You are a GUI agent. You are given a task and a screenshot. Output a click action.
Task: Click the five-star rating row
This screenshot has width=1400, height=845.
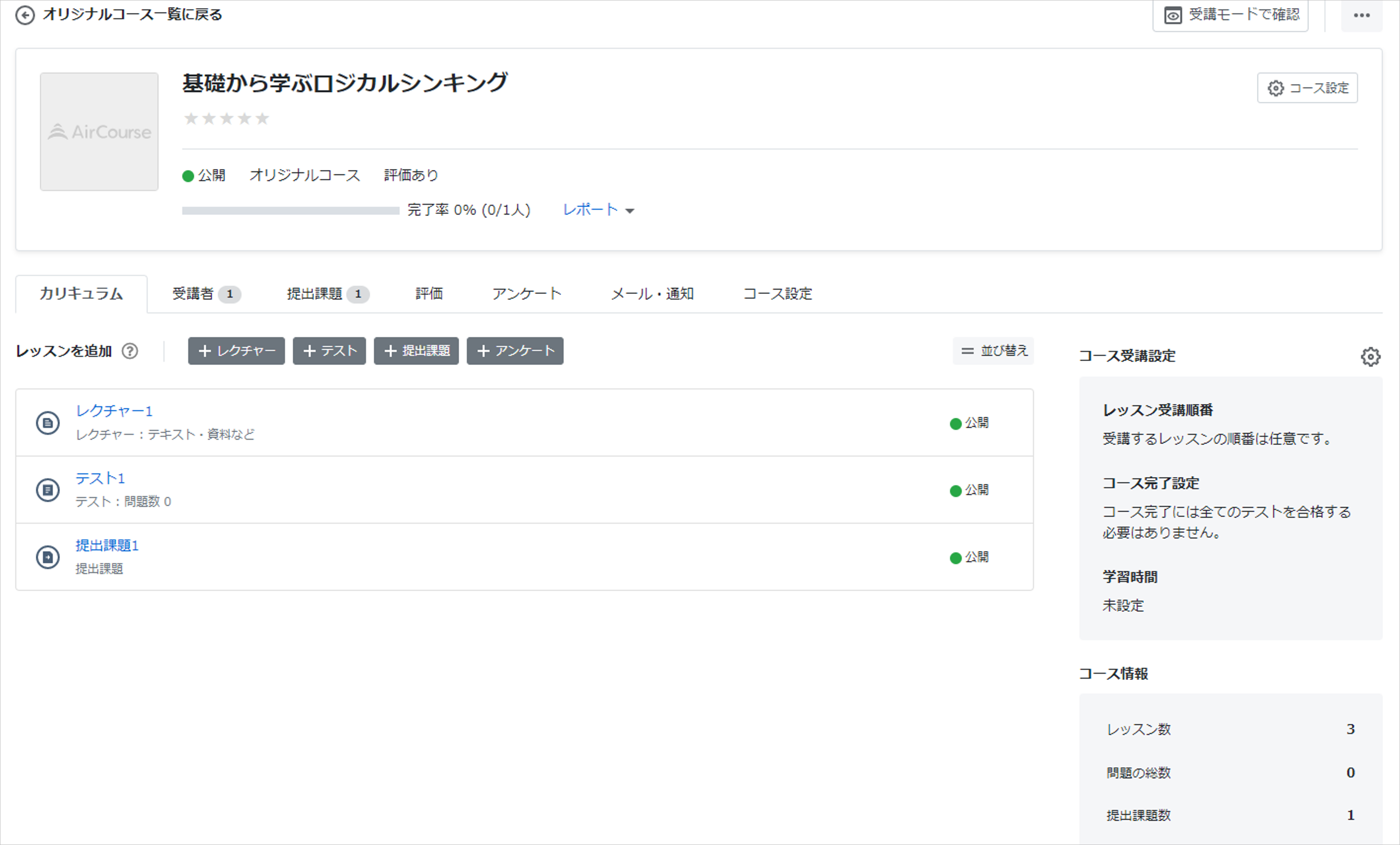[x=226, y=119]
